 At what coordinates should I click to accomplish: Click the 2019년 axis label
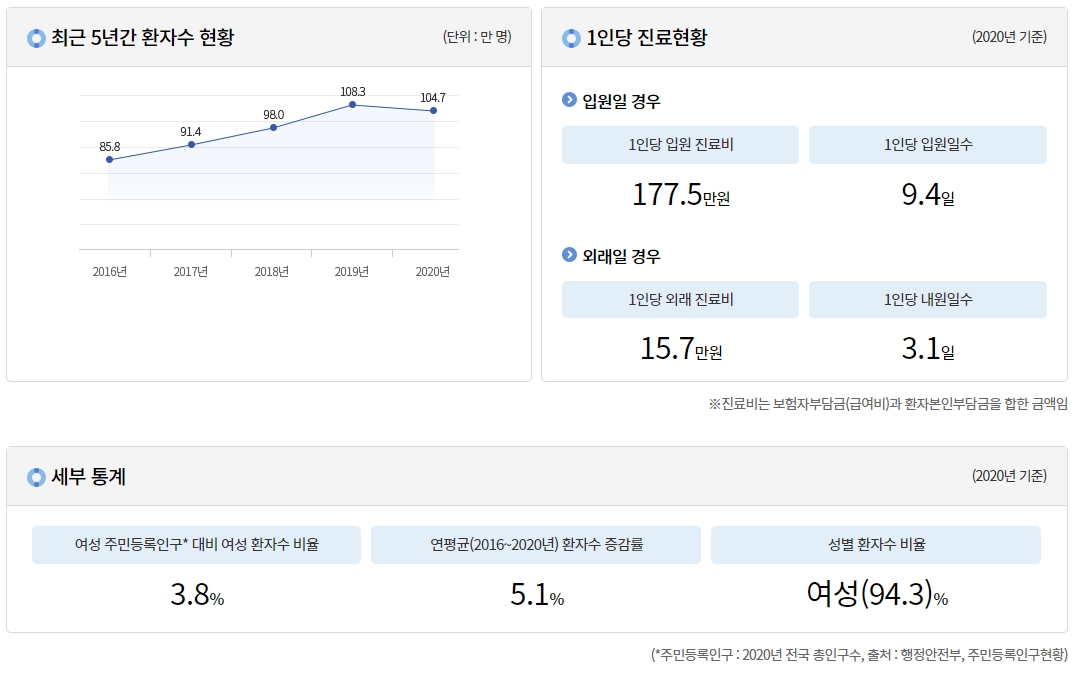[x=352, y=272]
